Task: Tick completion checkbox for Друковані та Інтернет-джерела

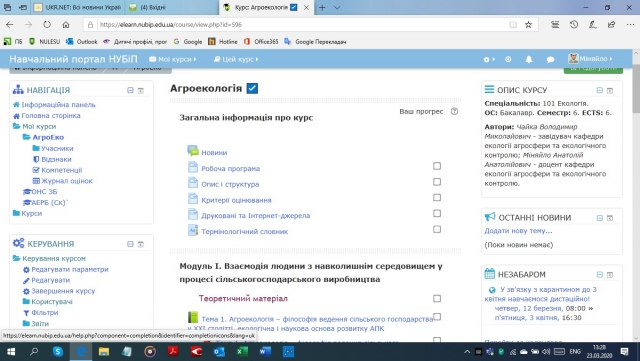Action: pos(437,213)
